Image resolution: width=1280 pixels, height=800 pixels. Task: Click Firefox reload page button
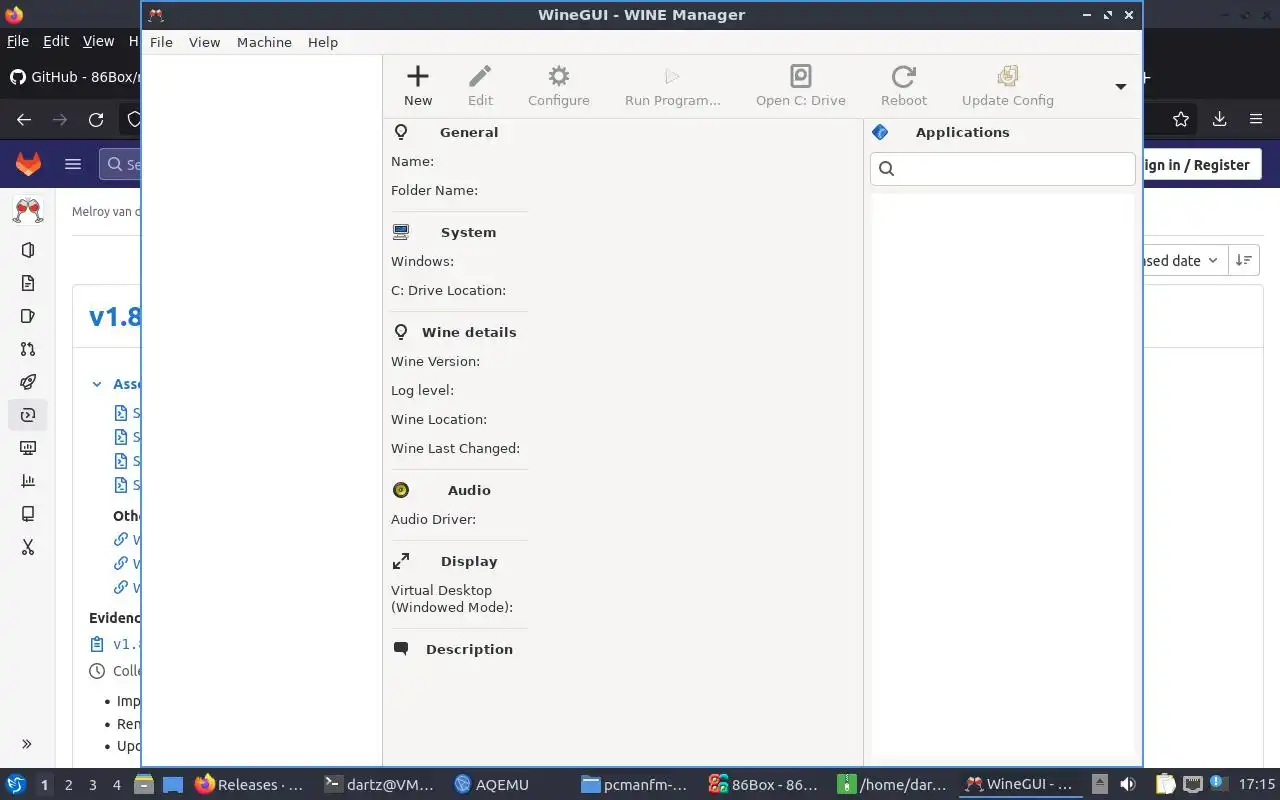coord(96,119)
